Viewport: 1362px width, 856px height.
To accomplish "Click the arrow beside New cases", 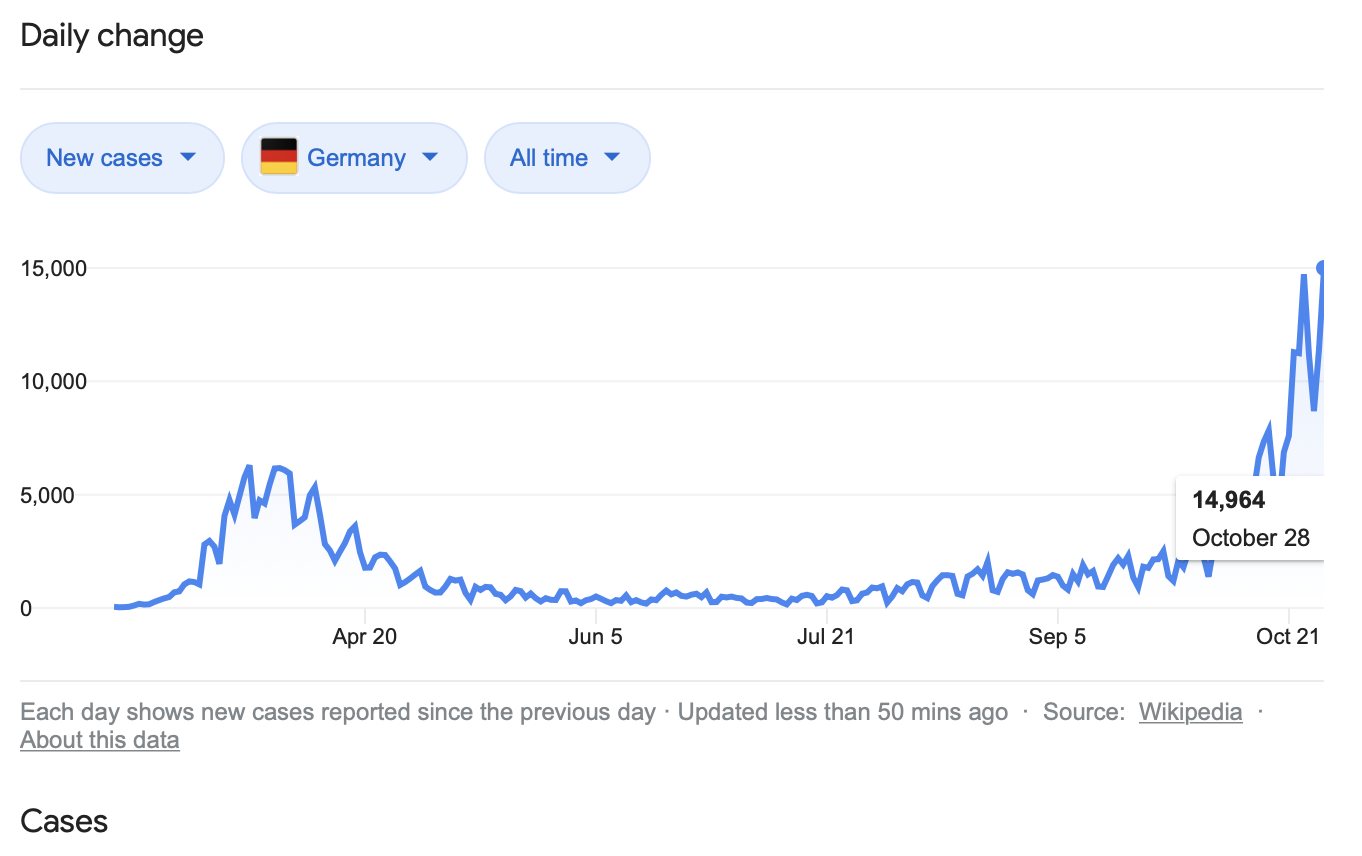I will coord(187,157).
